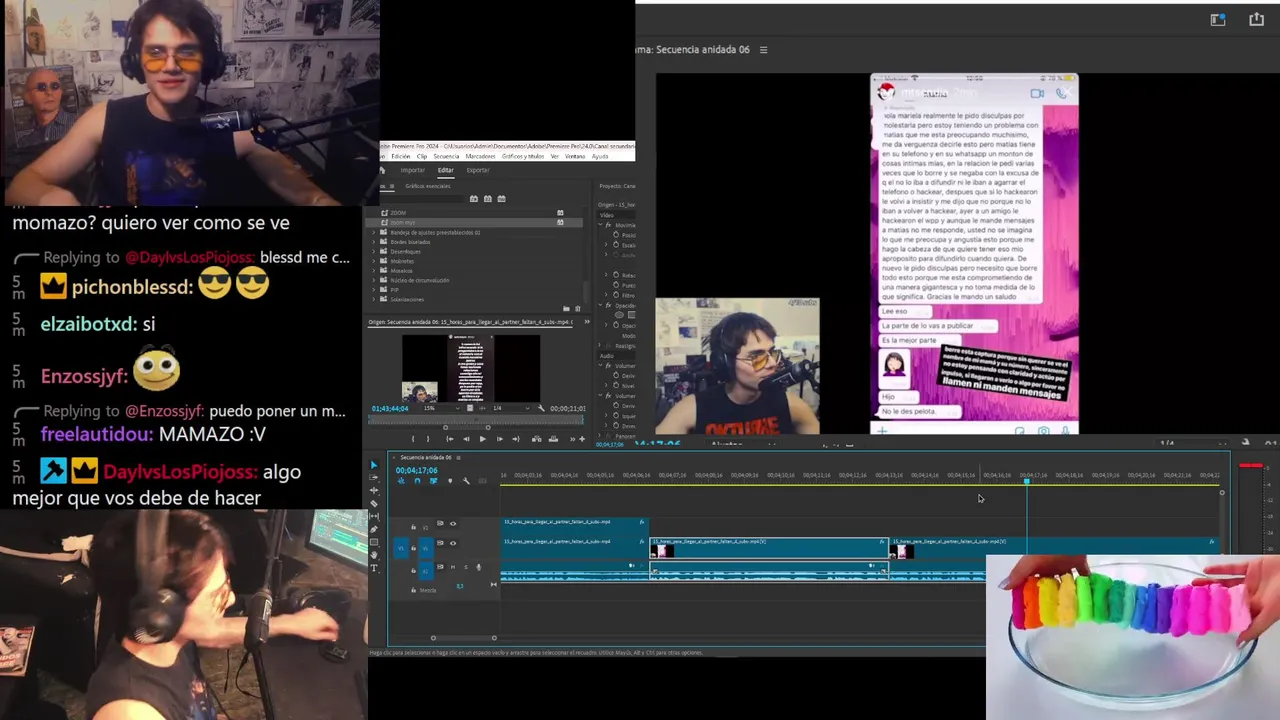The width and height of the screenshot is (1280, 720).
Task: Hide track V2 with its eye icon
Action: pyautogui.click(x=452, y=523)
